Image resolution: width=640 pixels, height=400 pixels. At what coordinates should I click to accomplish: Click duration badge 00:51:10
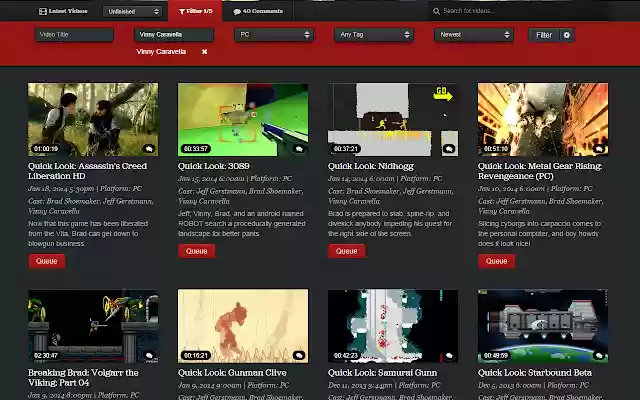coord(496,149)
